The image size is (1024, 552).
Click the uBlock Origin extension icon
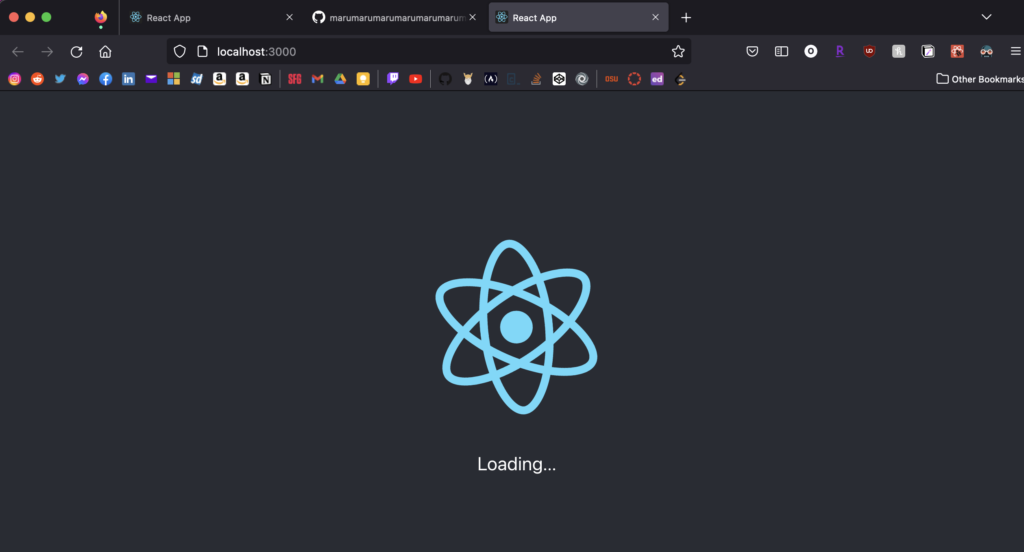(869, 52)
